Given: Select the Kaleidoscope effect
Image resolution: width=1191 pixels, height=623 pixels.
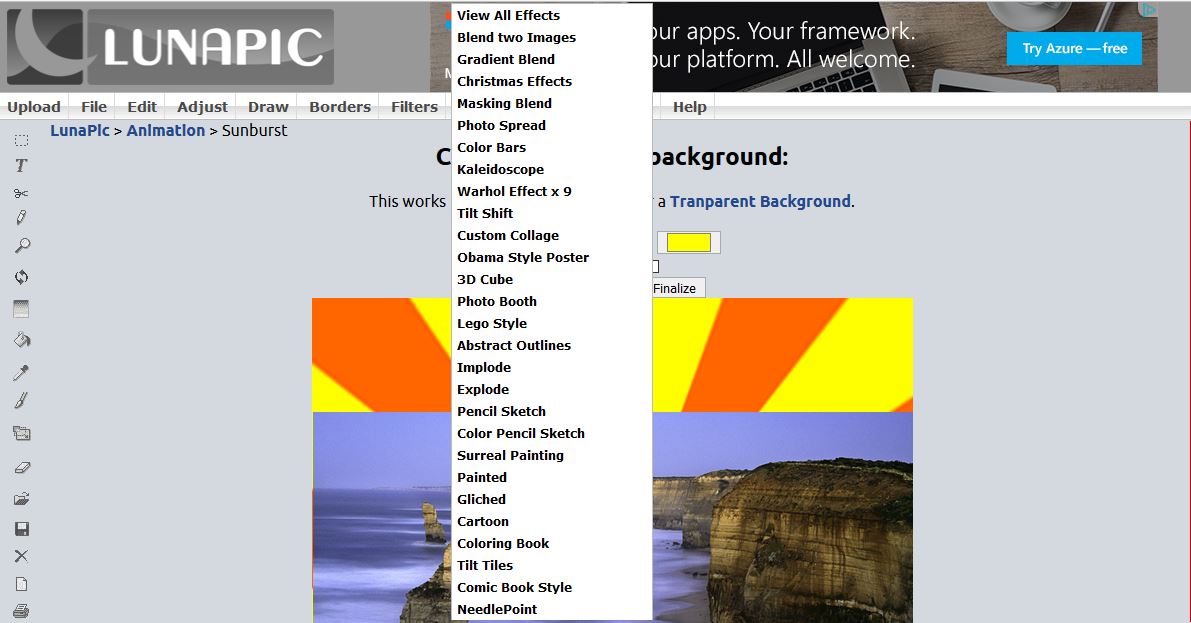Looking at the screenshot, I should [500, 169].
